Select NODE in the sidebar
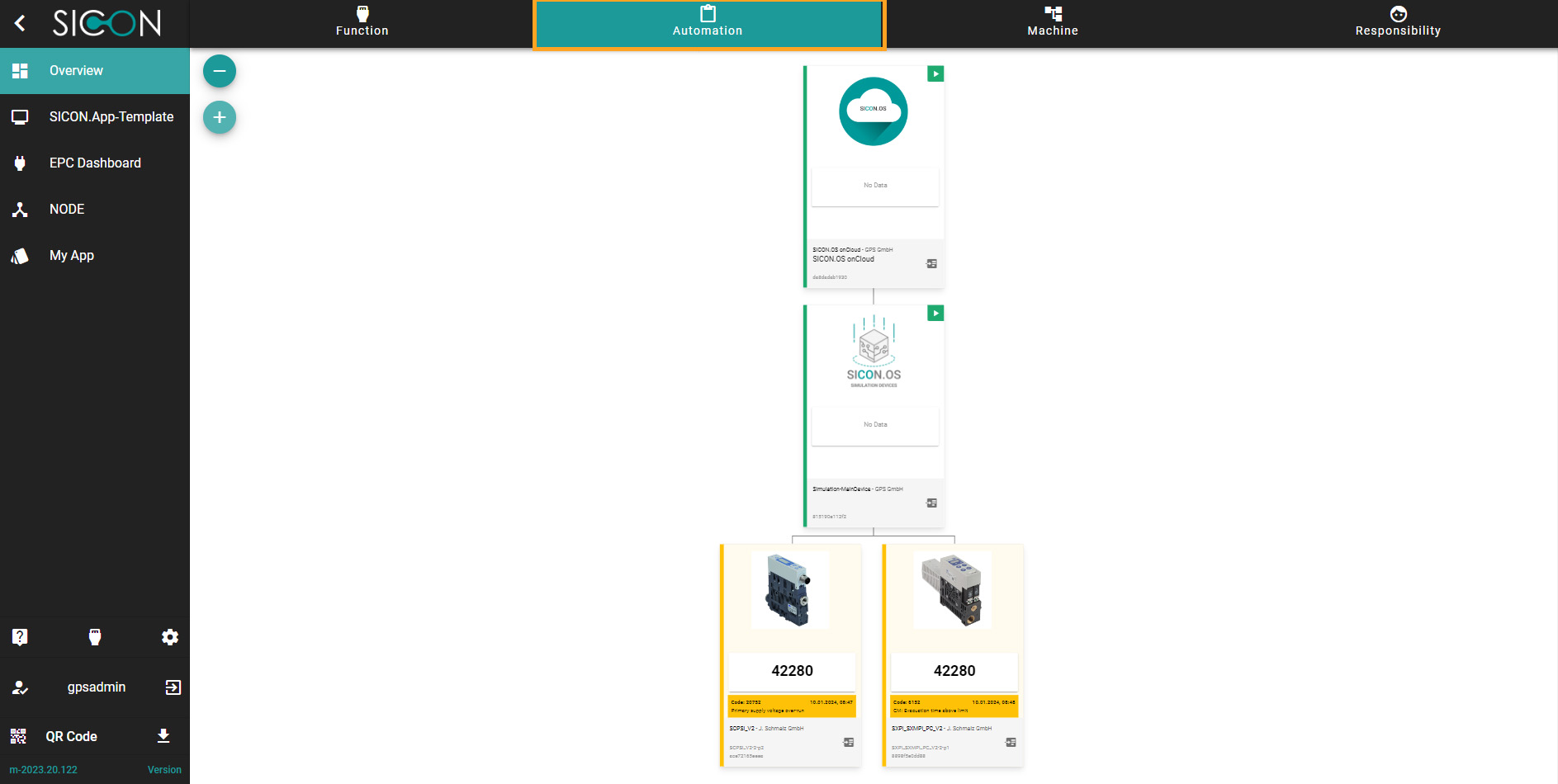Viewport: 1558px width, 784px height. 67,210
